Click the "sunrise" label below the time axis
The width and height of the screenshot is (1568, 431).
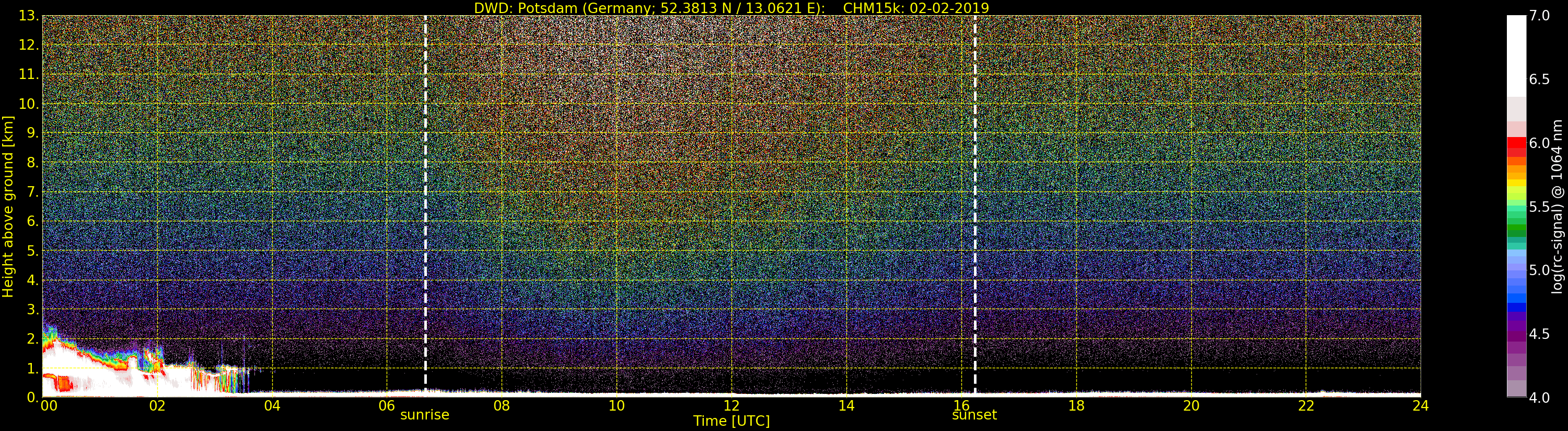click(x=424, y=415)
